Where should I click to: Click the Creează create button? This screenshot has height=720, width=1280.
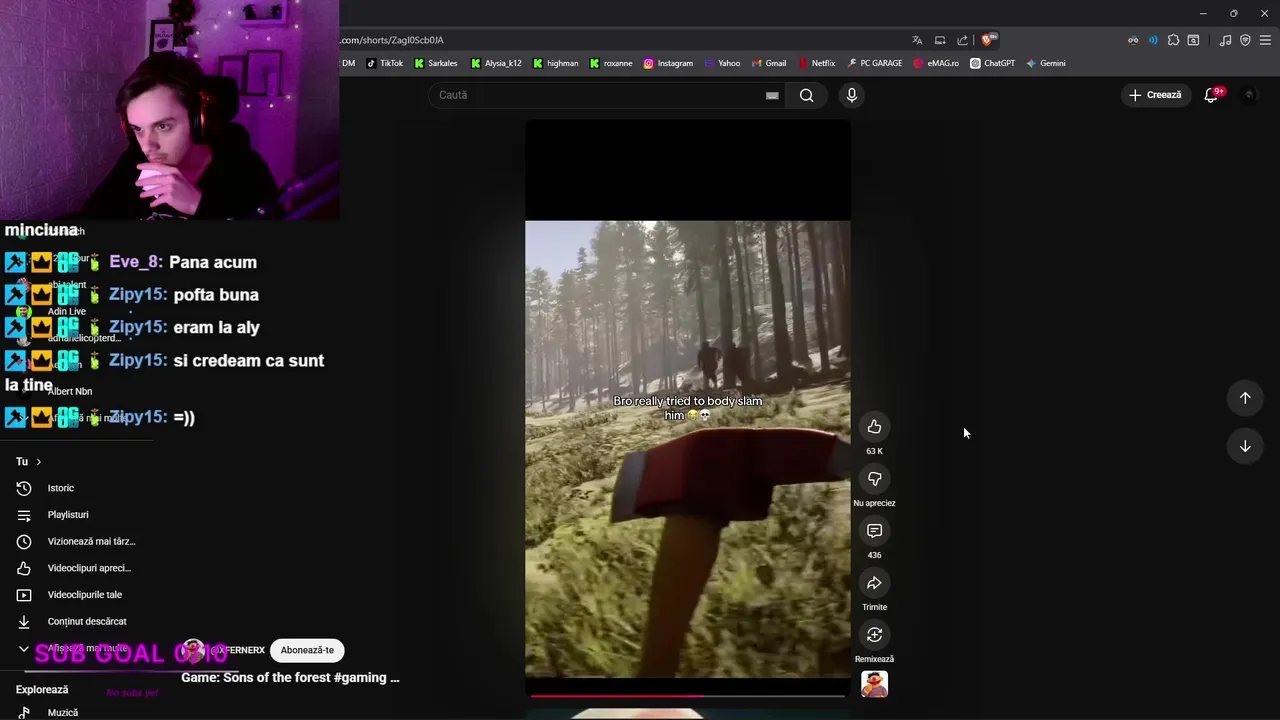1155,95
